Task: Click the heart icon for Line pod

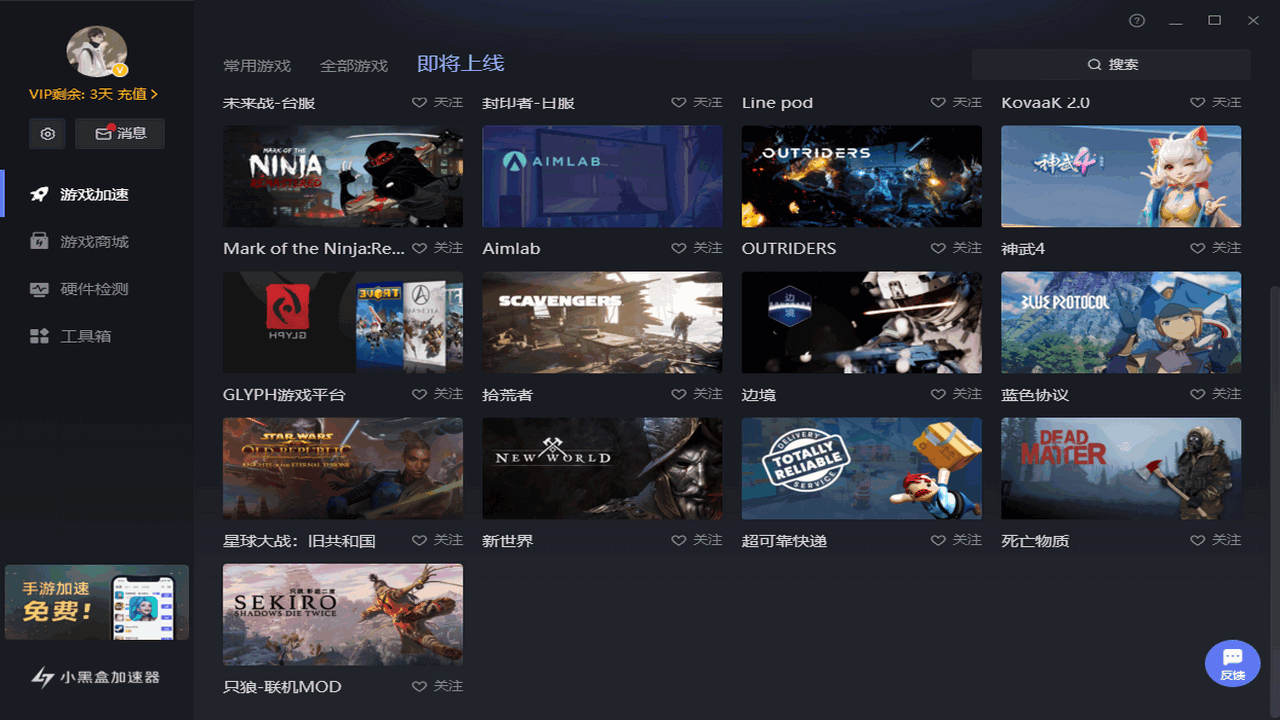Action: 938,102
